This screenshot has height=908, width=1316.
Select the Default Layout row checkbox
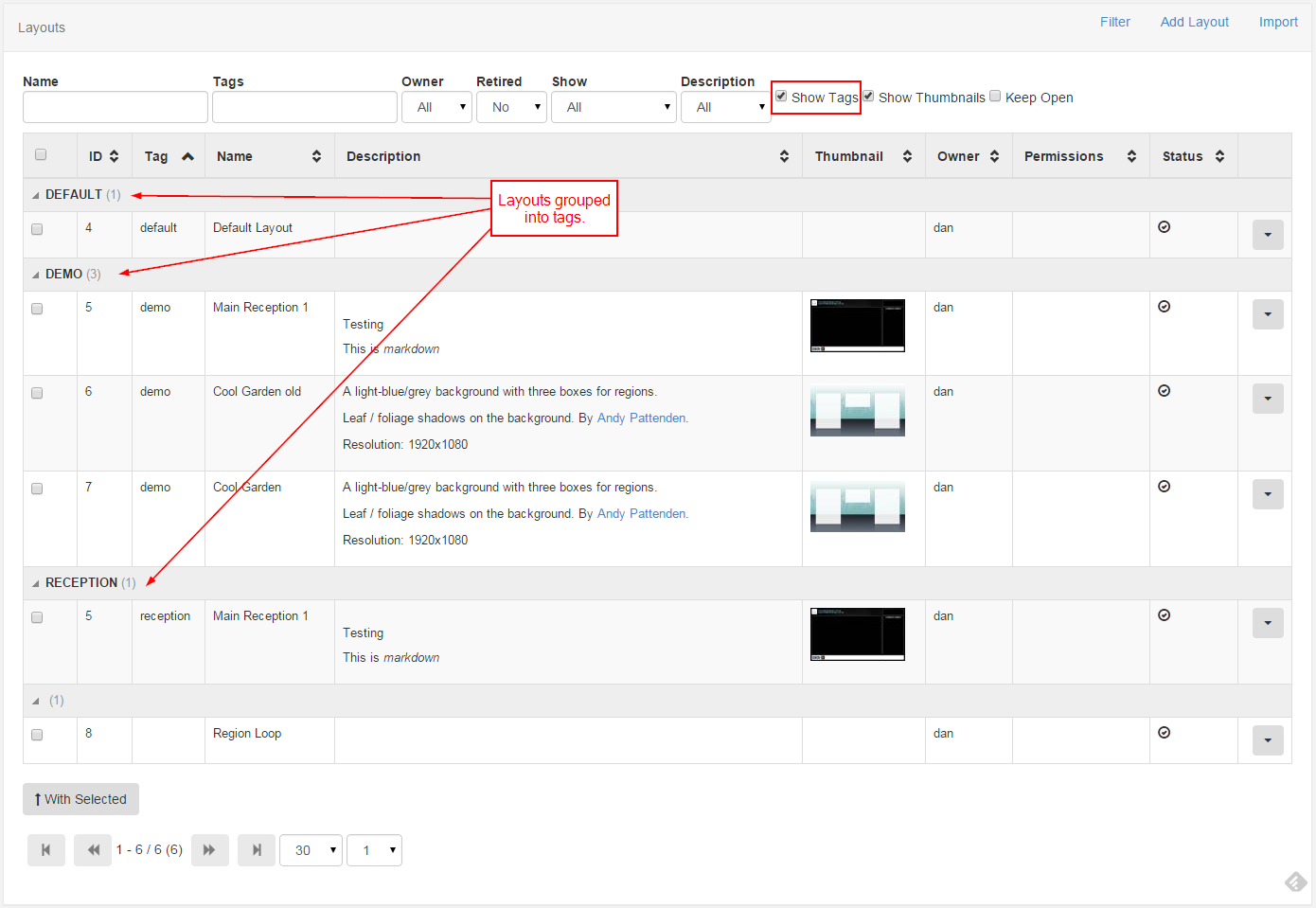tap(37, 229)
